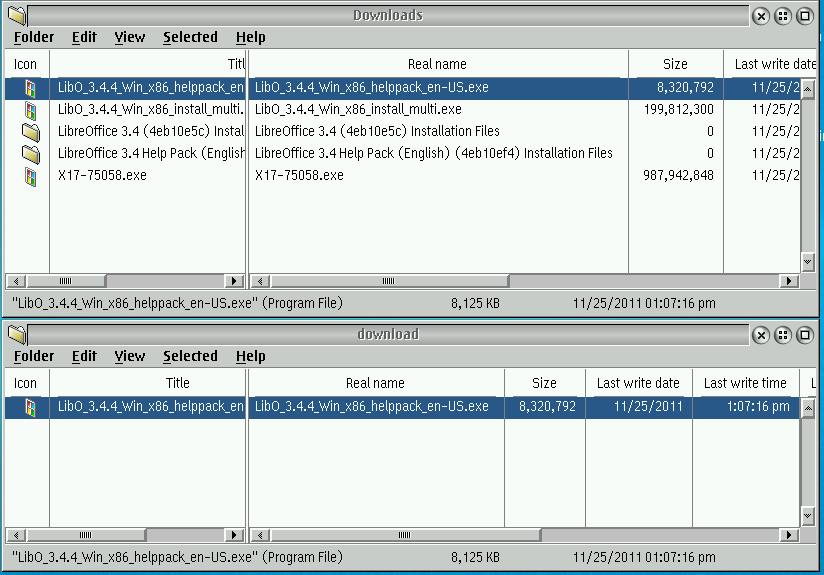Click the Icon column header in Downloads window
824x575 pixels.
(x=25, y=64)
